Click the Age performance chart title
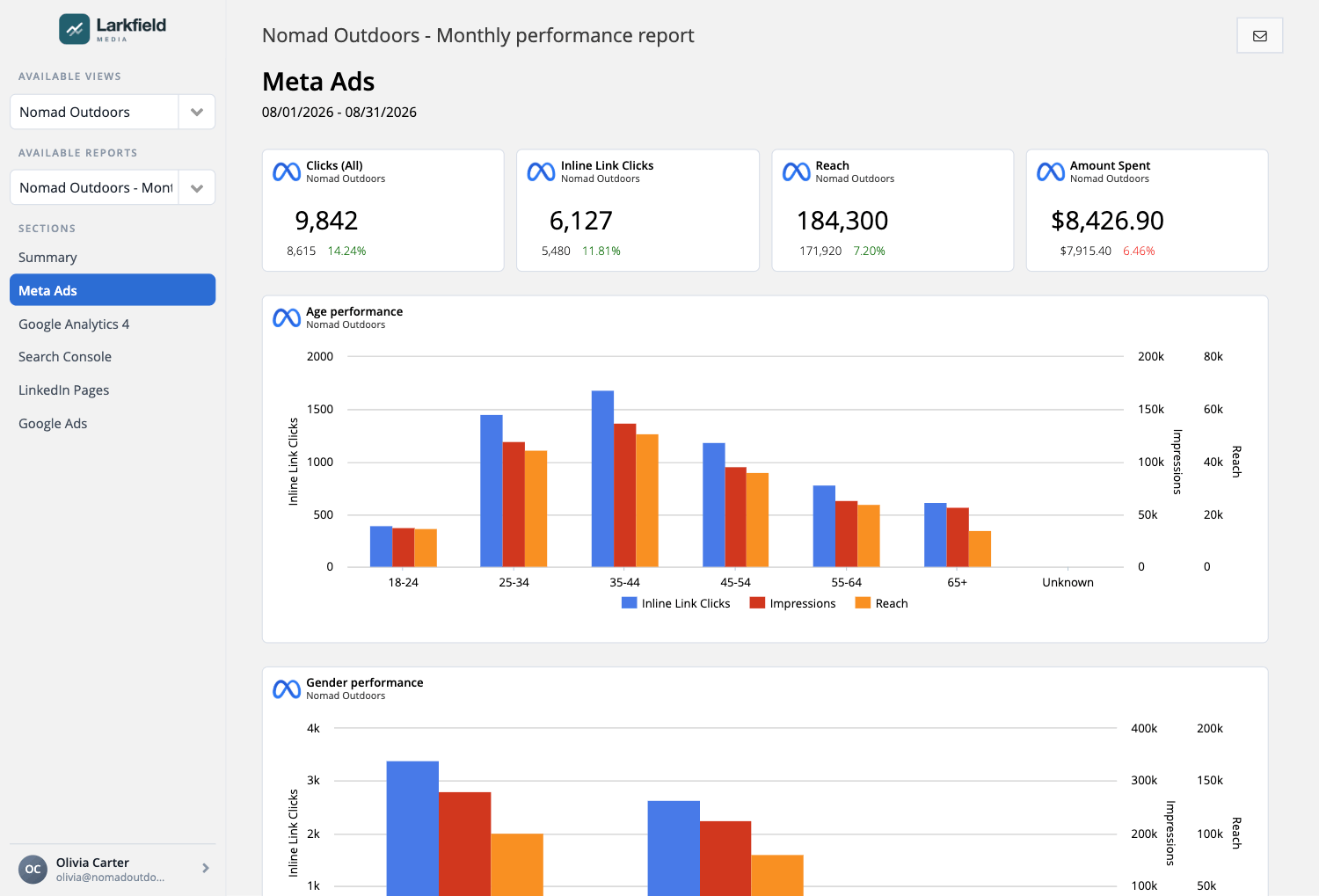Screen dimensions: 1319x896 point(354,311)
